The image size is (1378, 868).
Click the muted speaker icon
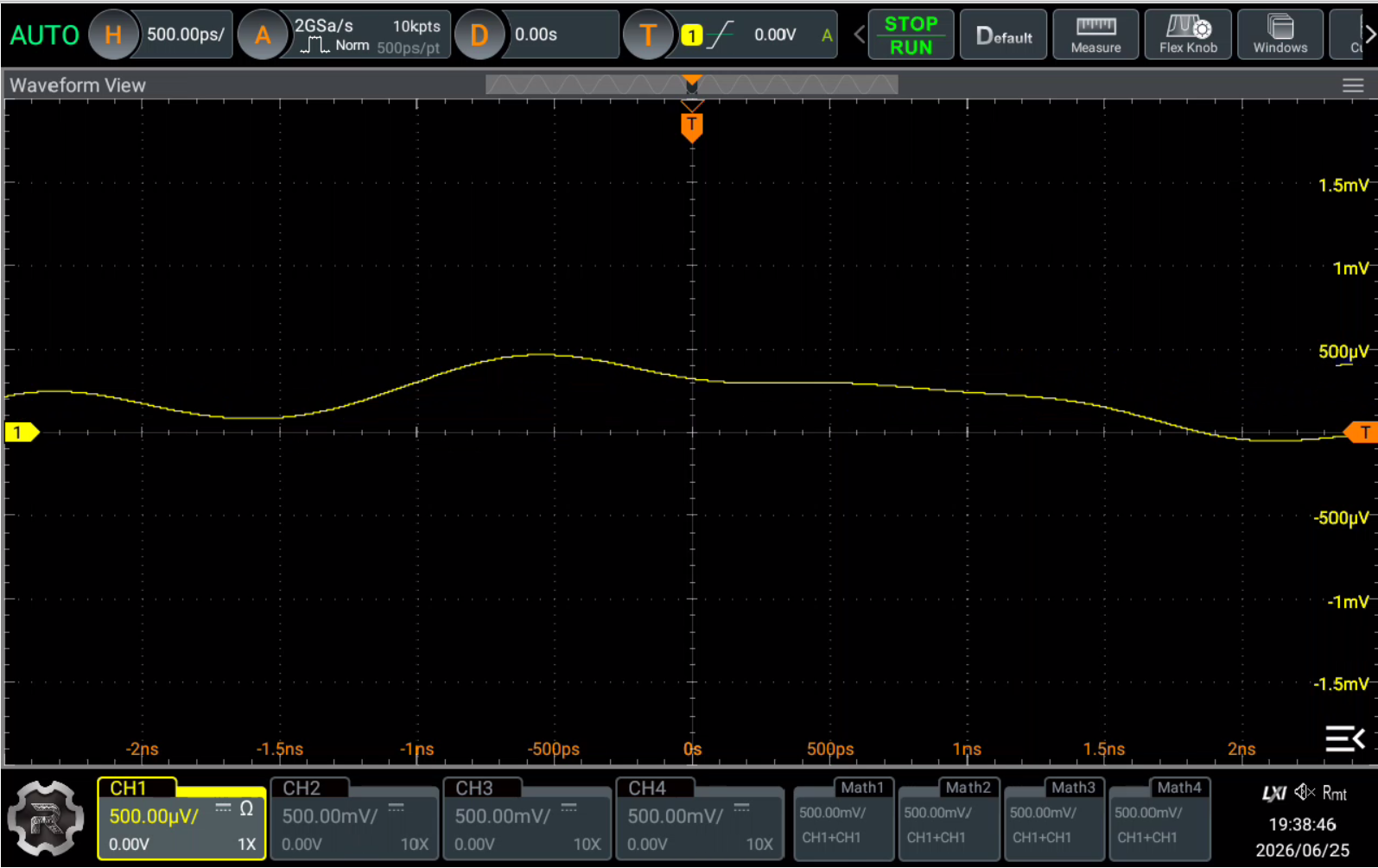point(1304,792)
